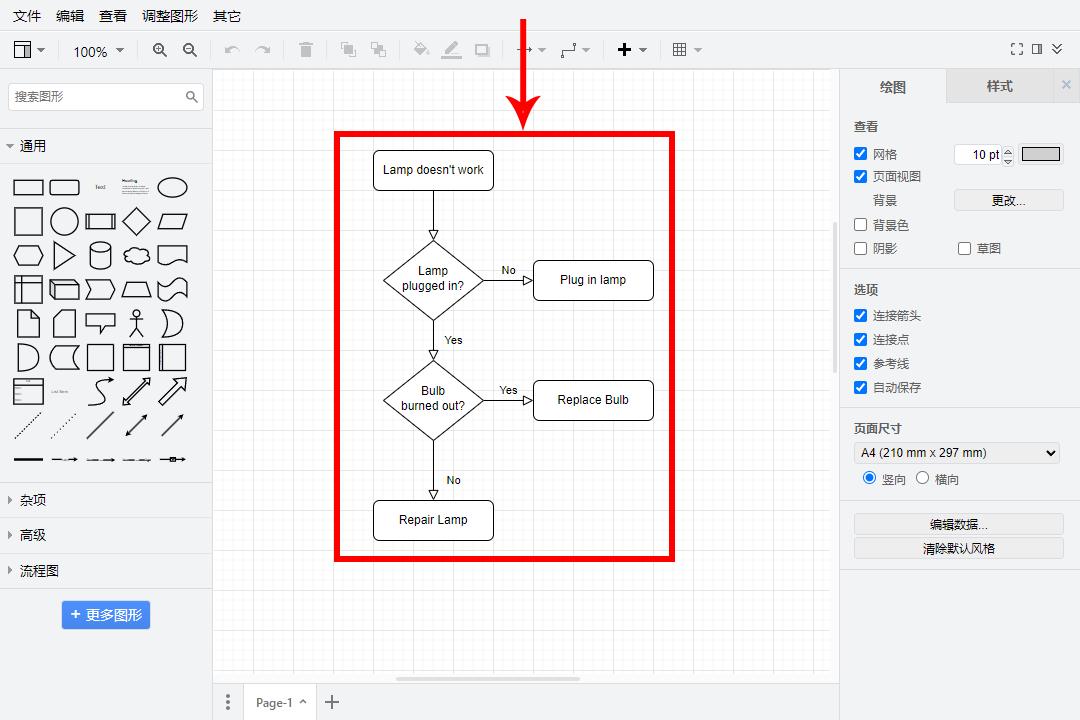
Task: Expand the 流程图 shapes section
Action: coord(40,571)
